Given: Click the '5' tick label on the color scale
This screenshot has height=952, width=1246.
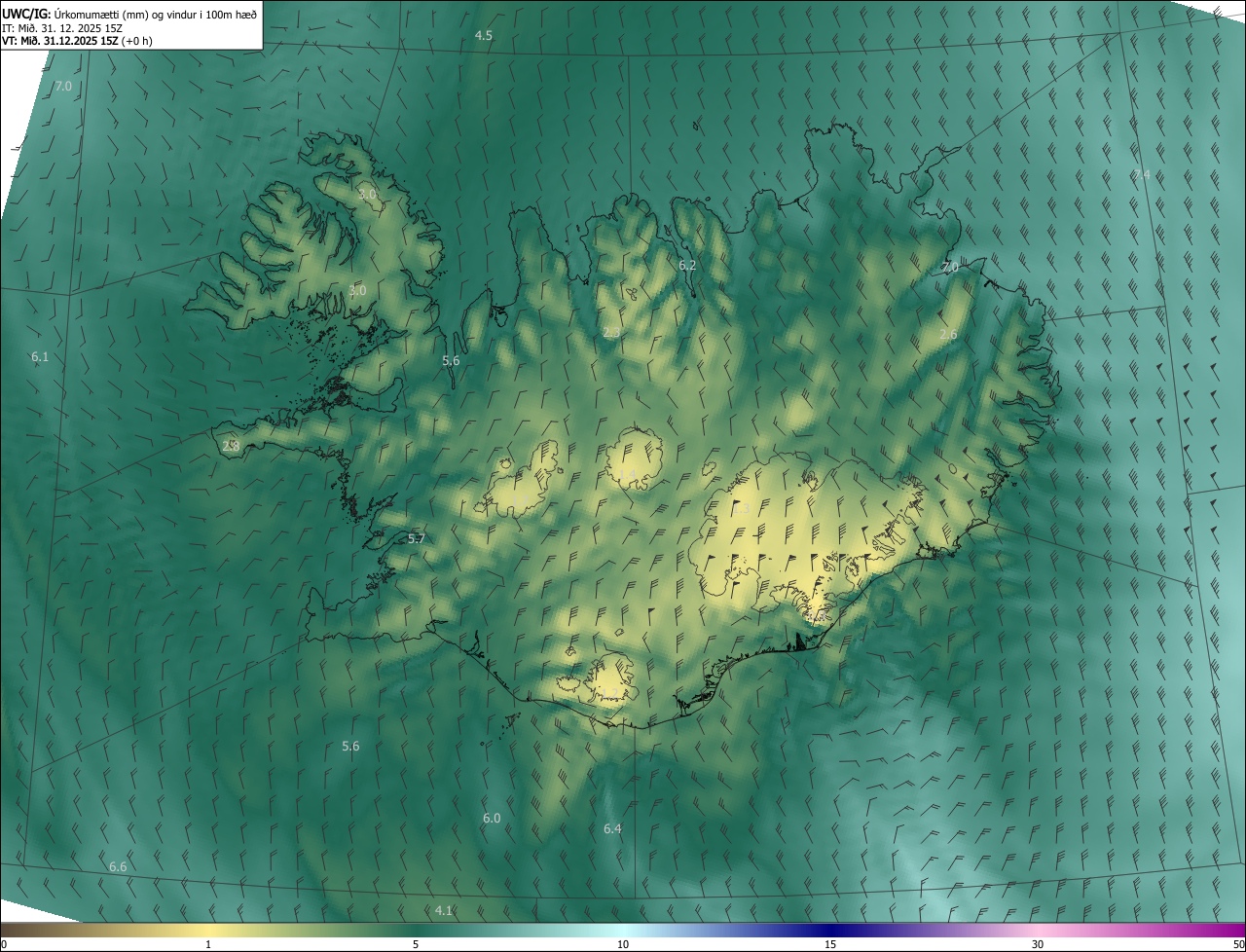Looking at the screenshot, I should tap(416, 945).
